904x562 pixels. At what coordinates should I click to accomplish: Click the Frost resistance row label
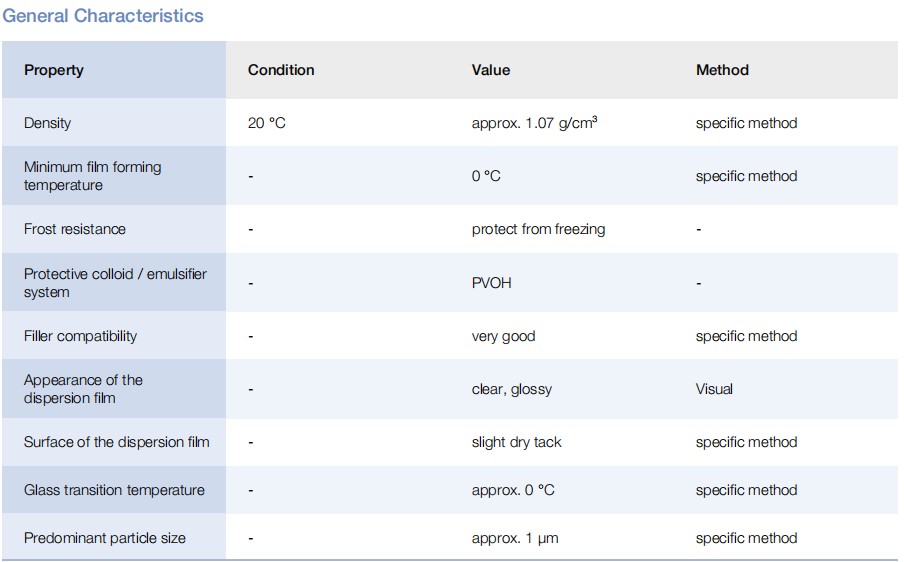pyautogui.click(x=75, y=229)
